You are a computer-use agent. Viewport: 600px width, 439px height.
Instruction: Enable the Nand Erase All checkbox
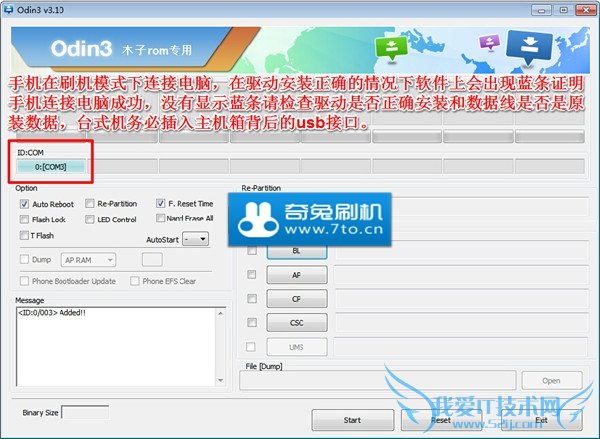[x=160, y=218]
